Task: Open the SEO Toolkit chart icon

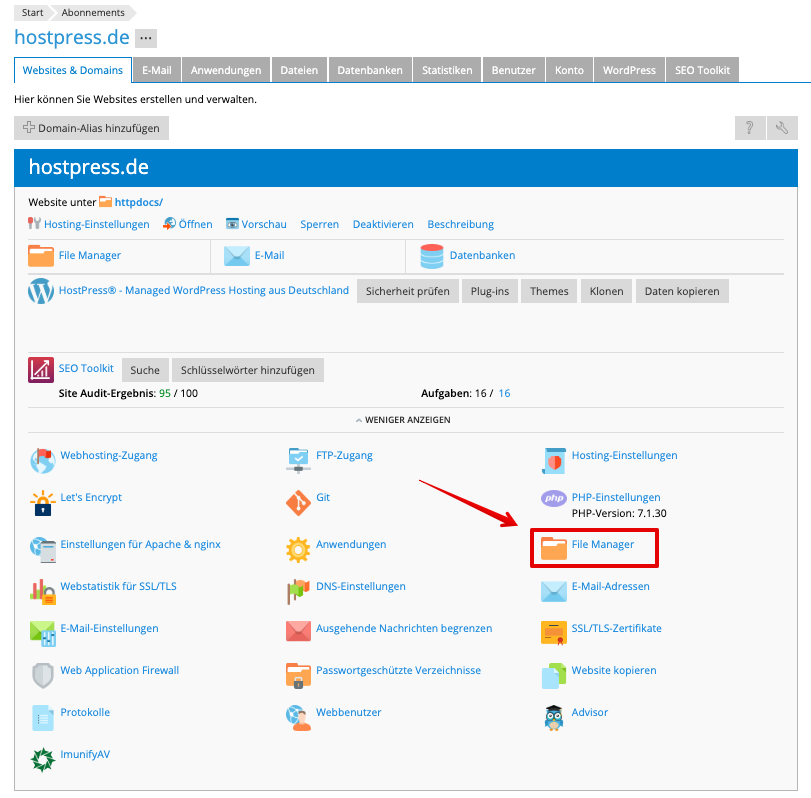Action: pyautogui.click(x=41, y=370)
